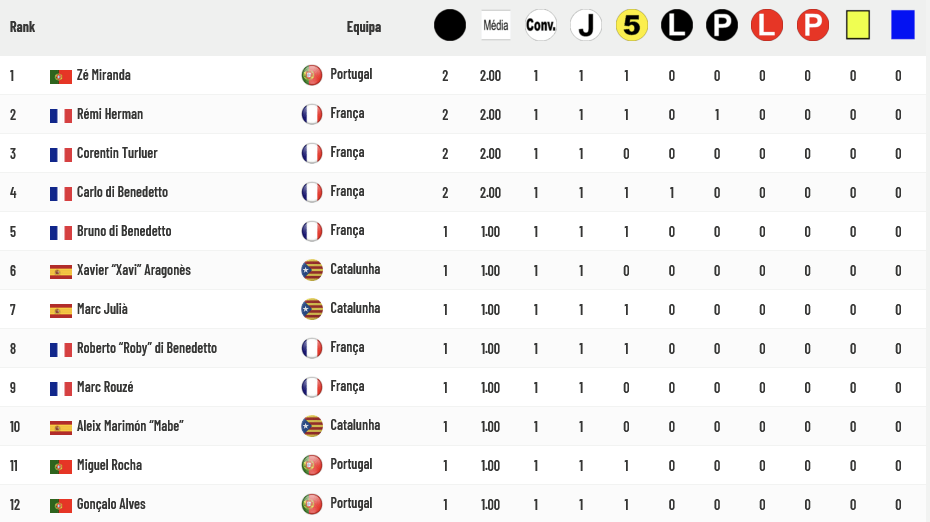This screenshot has height=522, width=930.
Task: Open Rémi Herman's player profile
Action: [x=110, y=114]
